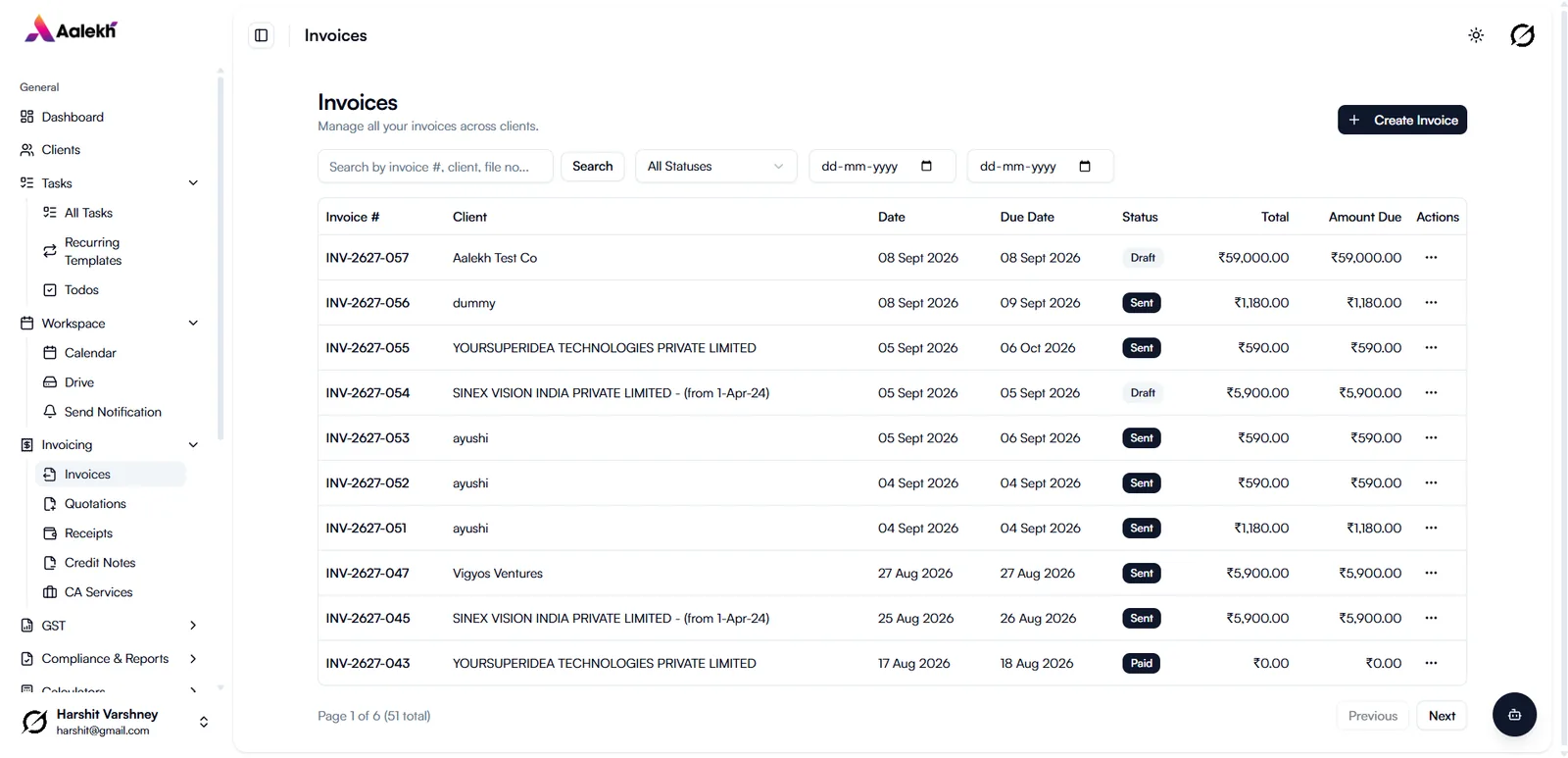Open actions menu for INV-2627-045
Viewport: 1568px width, 758px height.
click(1431, 619)
